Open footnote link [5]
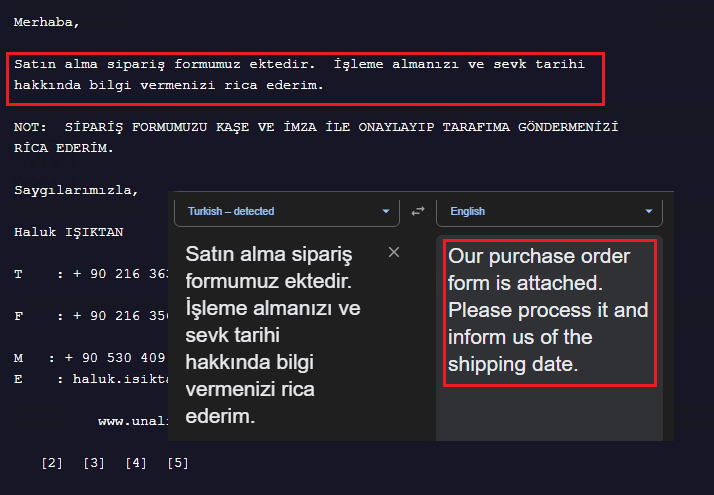Viewport: 714px width, 495px height. pyautogui.click(x=178, y=463)
